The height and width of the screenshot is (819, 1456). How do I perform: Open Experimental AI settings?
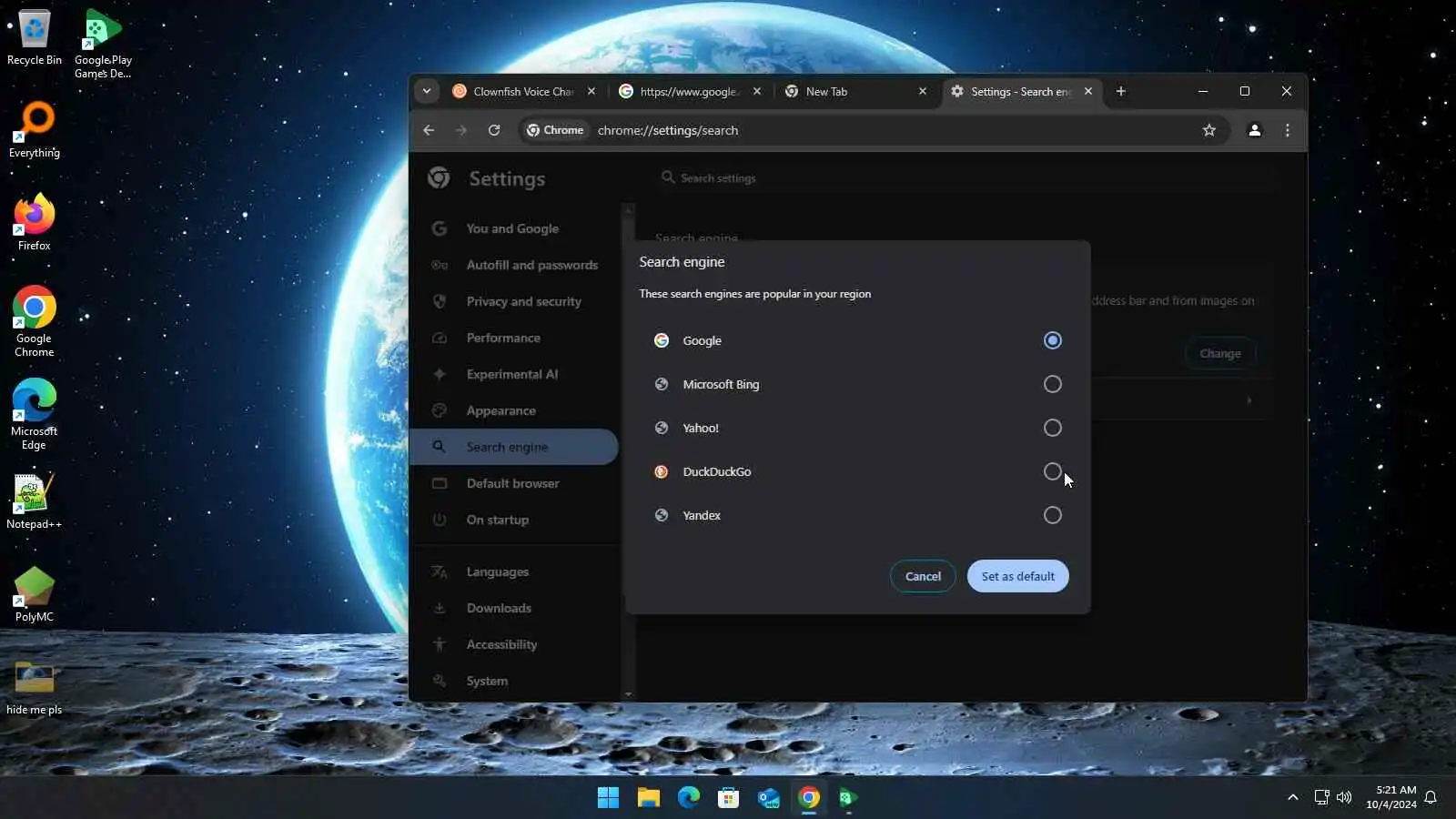(x=513, y=374)
